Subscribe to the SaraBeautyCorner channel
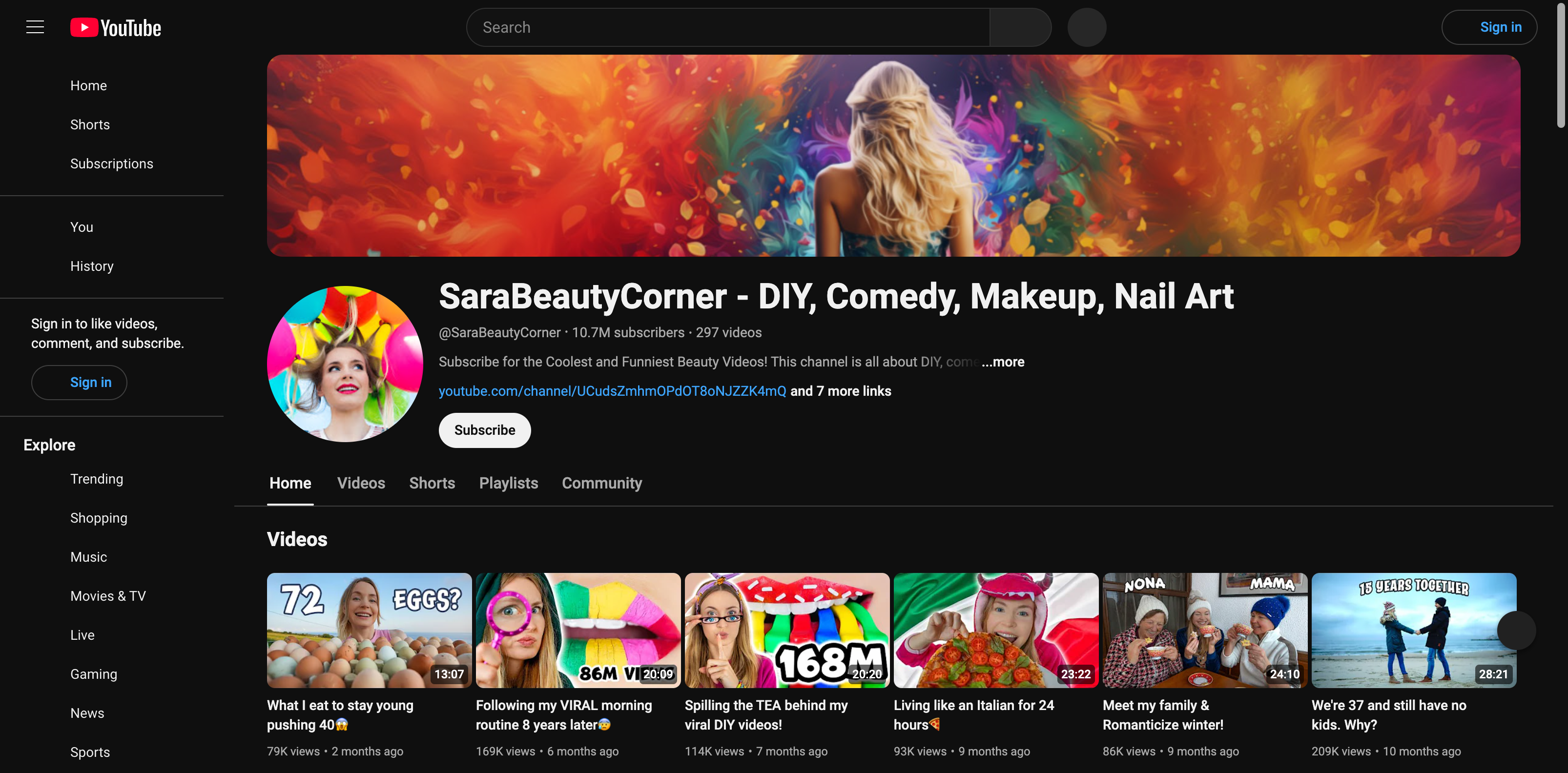This screenshot has height=773, width=1568. [x=485, y=430]
